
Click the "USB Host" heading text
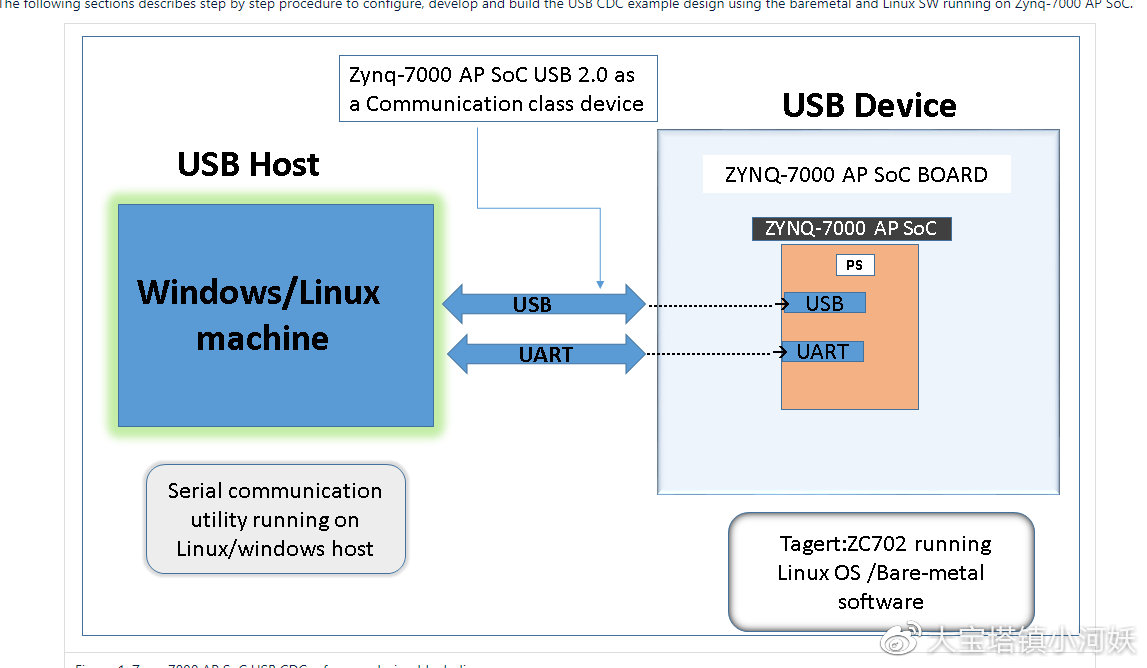pos(248,165)
